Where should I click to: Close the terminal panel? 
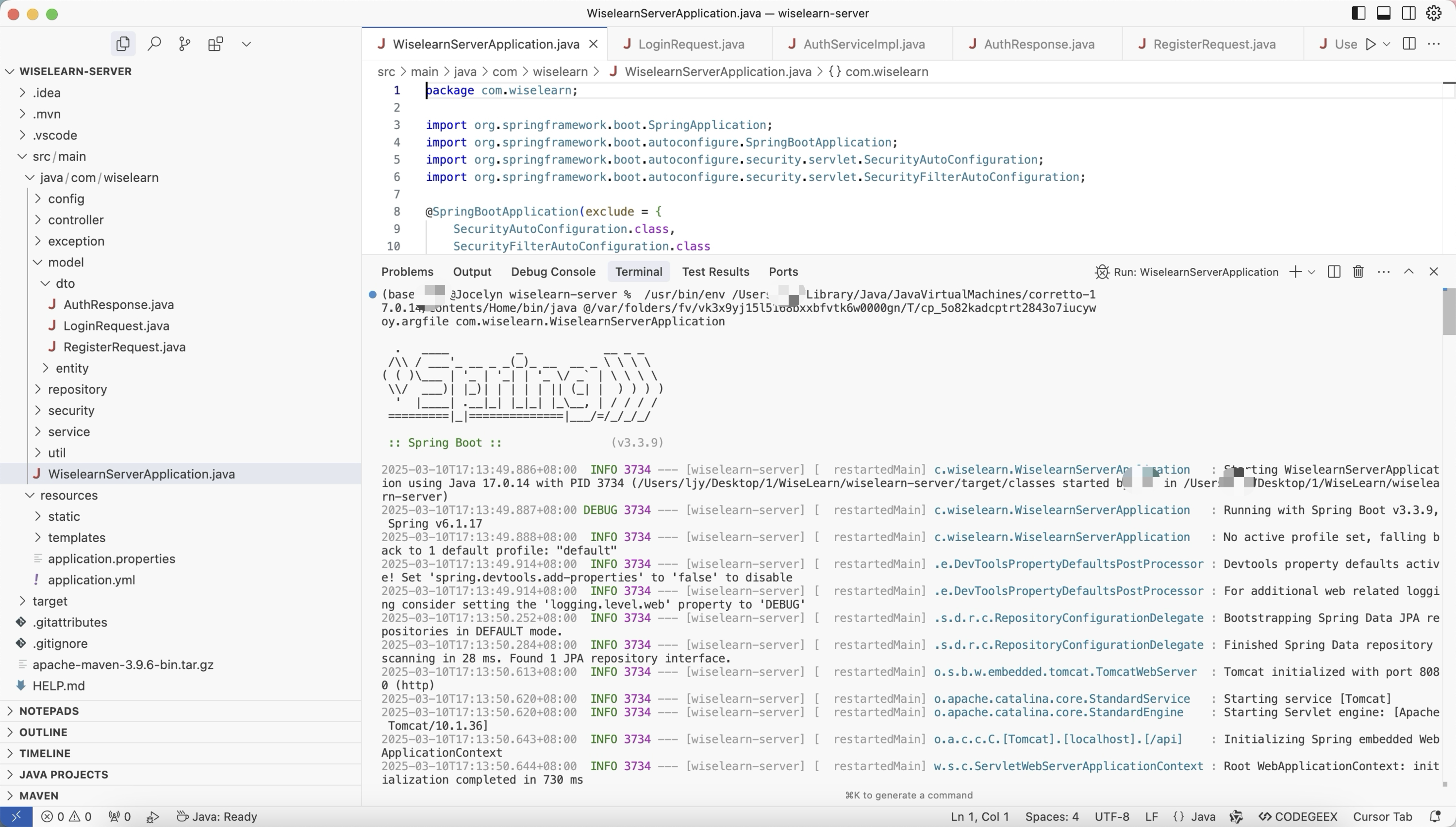click(x=1434, y=272)
